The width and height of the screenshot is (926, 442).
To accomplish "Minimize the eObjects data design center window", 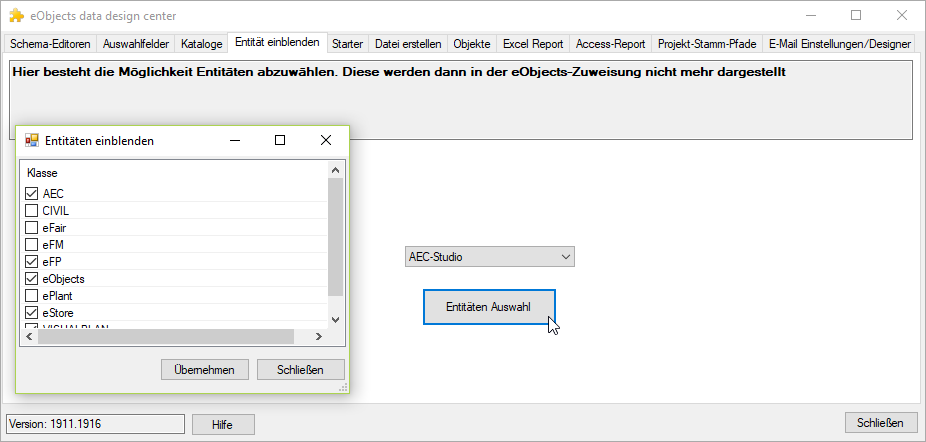I will [x=810, y=16].
